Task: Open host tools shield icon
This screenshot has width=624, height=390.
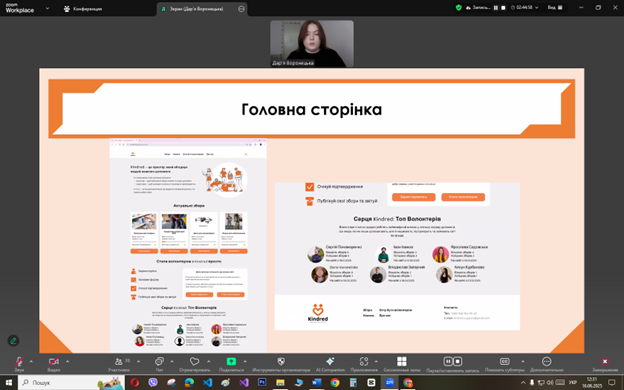Action: click(281, 361)
